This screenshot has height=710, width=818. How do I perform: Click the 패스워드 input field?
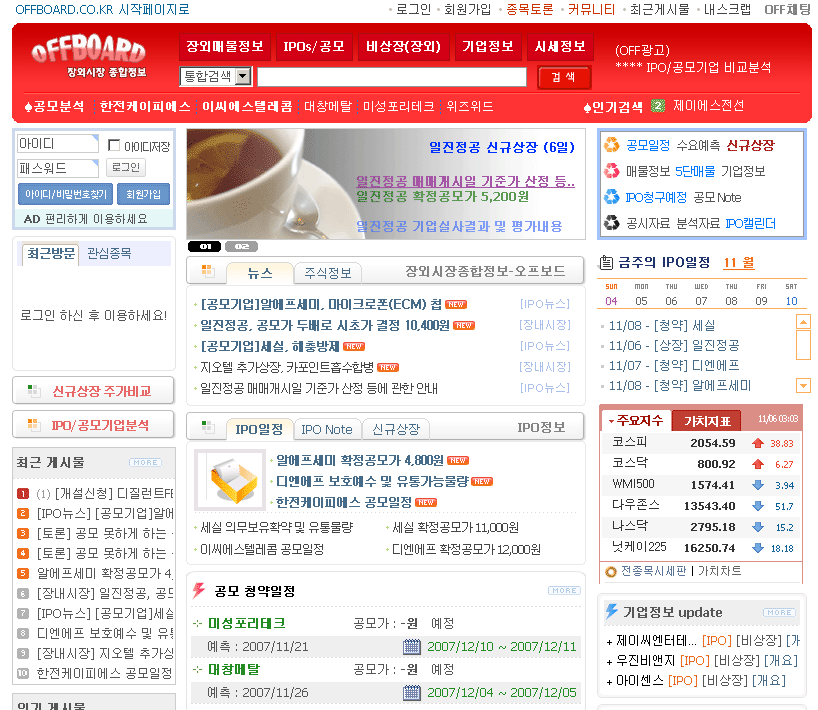(x=57, y=168)
